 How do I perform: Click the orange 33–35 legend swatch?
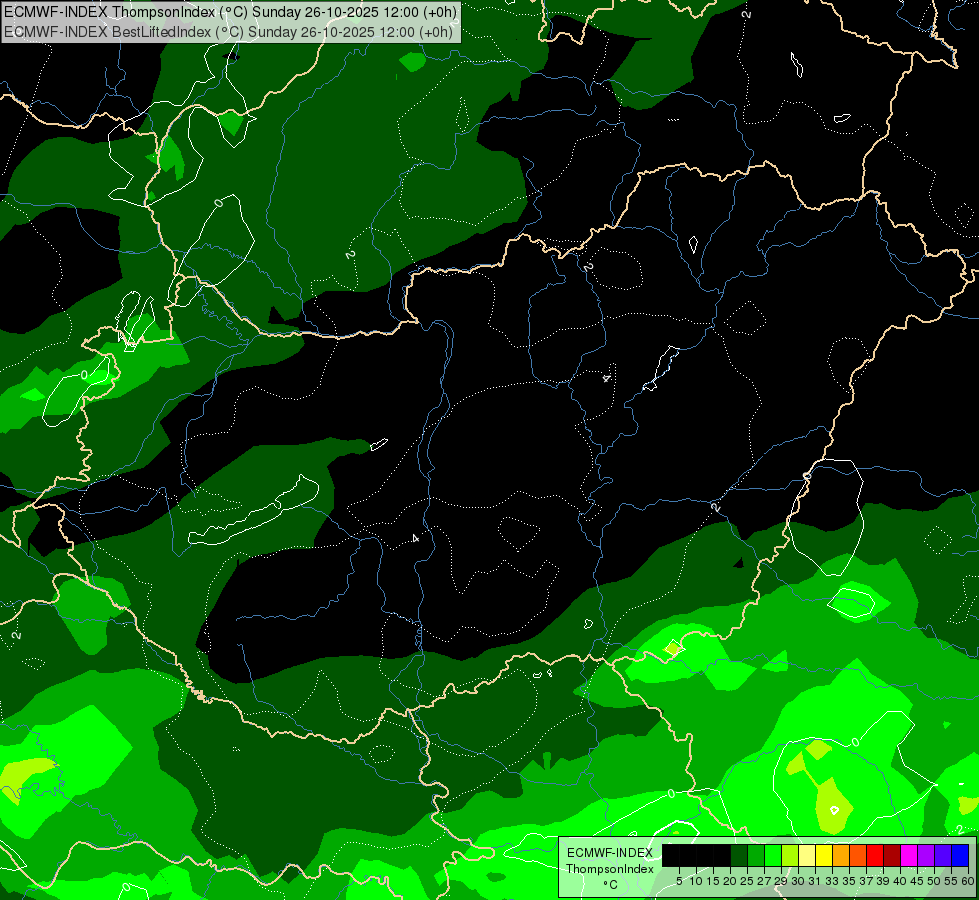[841, 855]
